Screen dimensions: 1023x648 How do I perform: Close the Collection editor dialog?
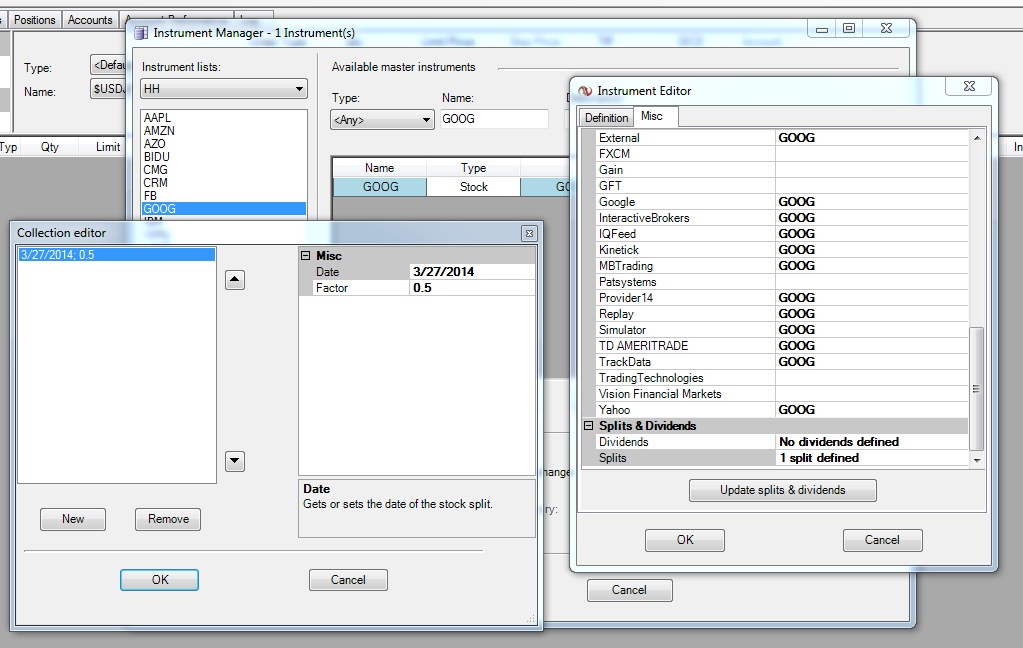[530, 233]
